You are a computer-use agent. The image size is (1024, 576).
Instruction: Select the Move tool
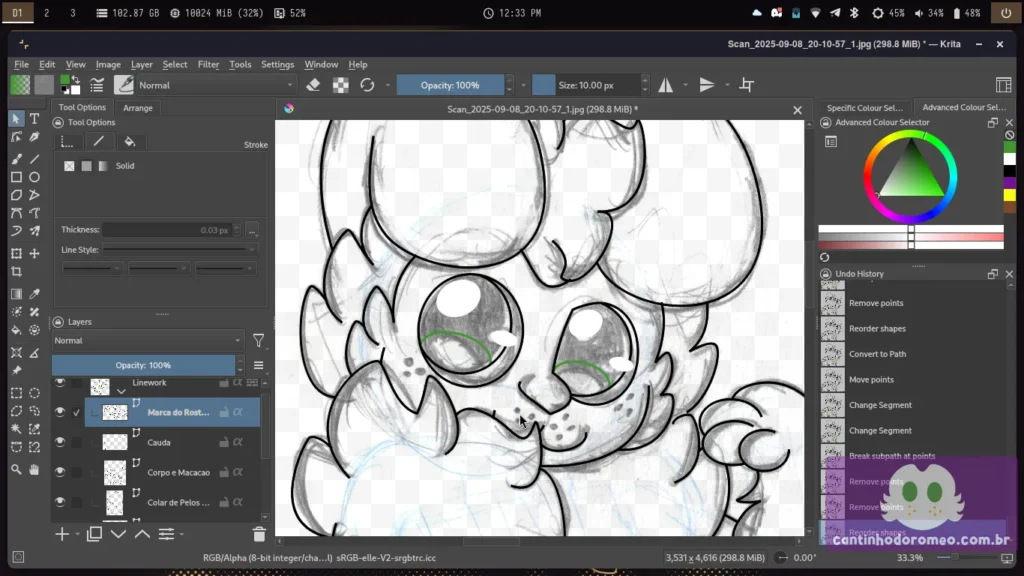coord(35,253)
